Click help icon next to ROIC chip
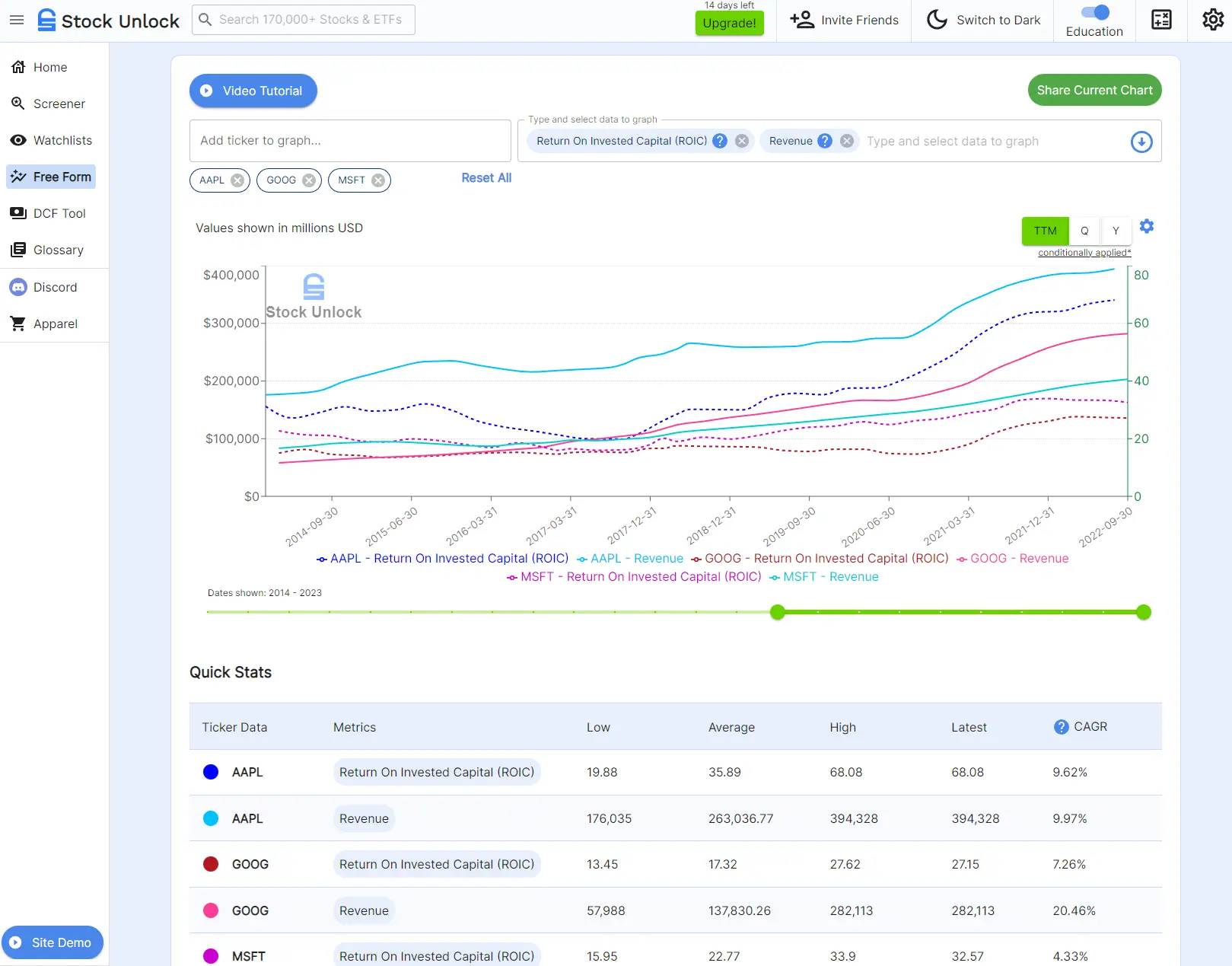This screenshot has width=1232, height=966. pyautogui.click(x=720, y=141)
